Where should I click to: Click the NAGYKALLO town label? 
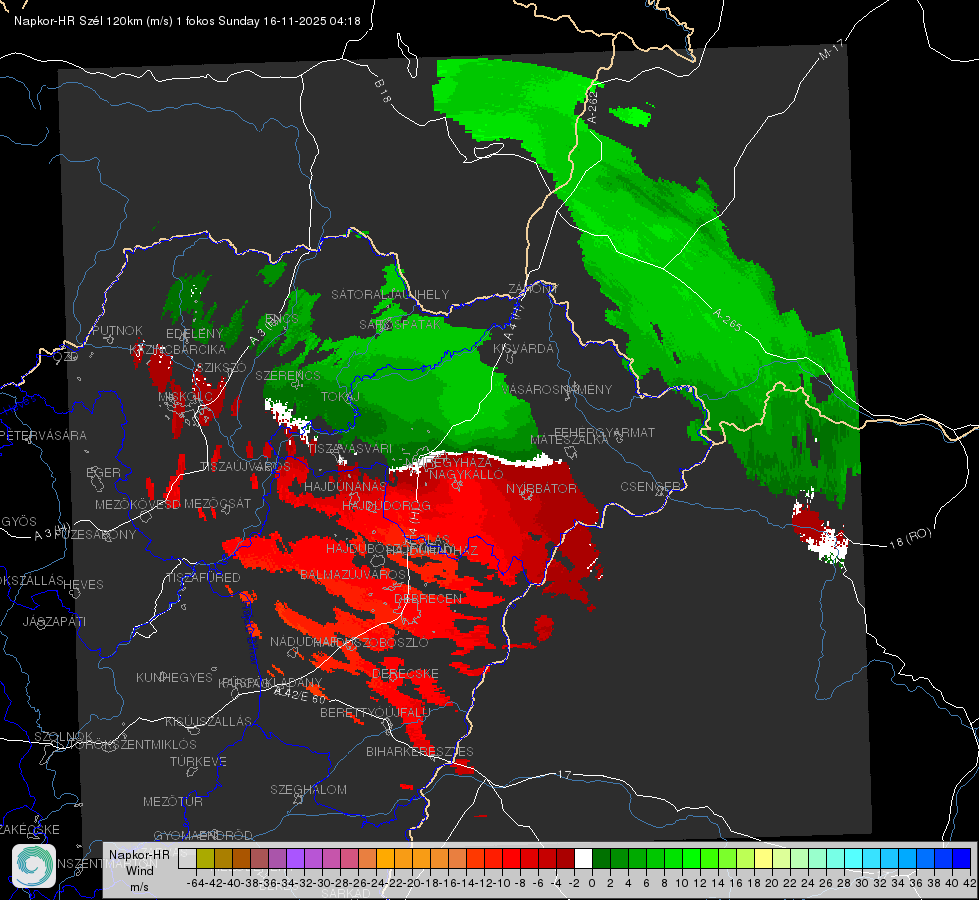(x=466, y=475)
